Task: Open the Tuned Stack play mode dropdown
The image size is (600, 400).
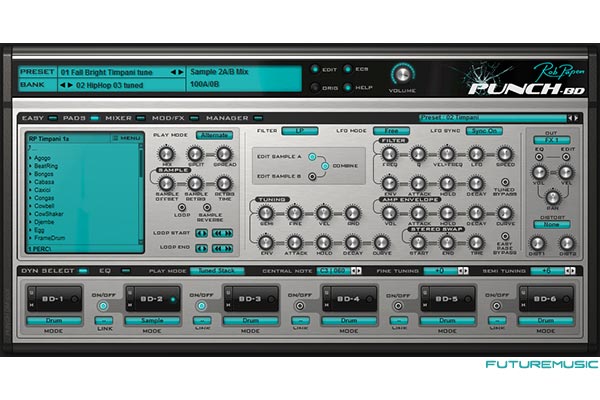Action: [x=217, y=271]
